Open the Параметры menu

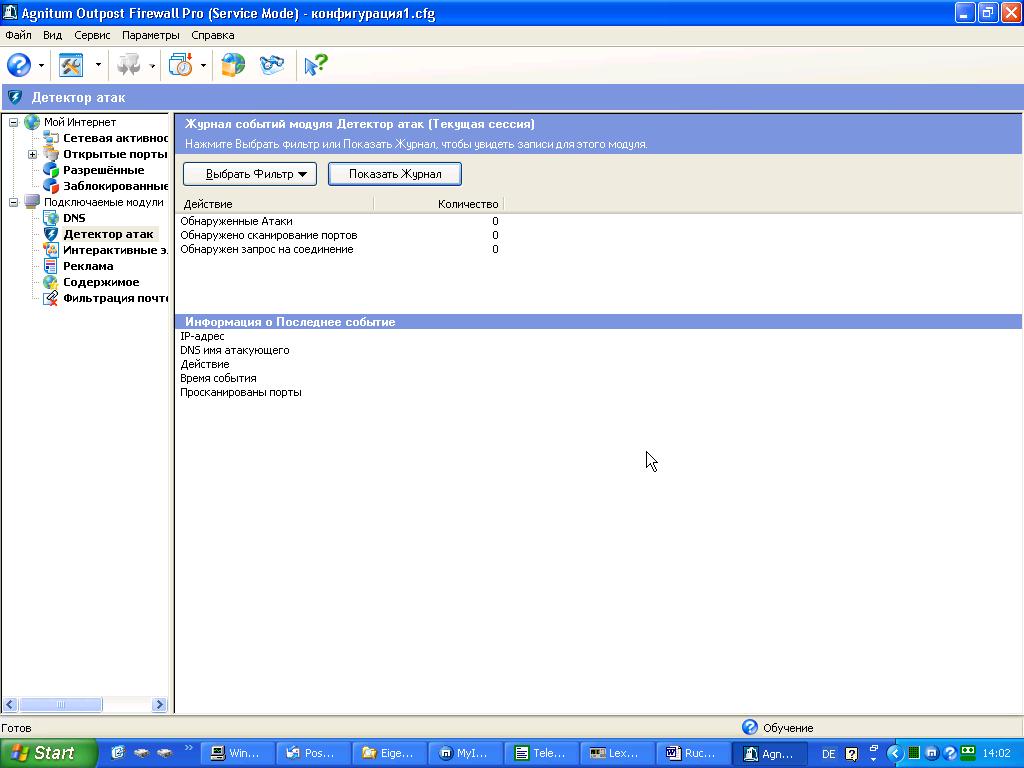(x=151, y=35)
